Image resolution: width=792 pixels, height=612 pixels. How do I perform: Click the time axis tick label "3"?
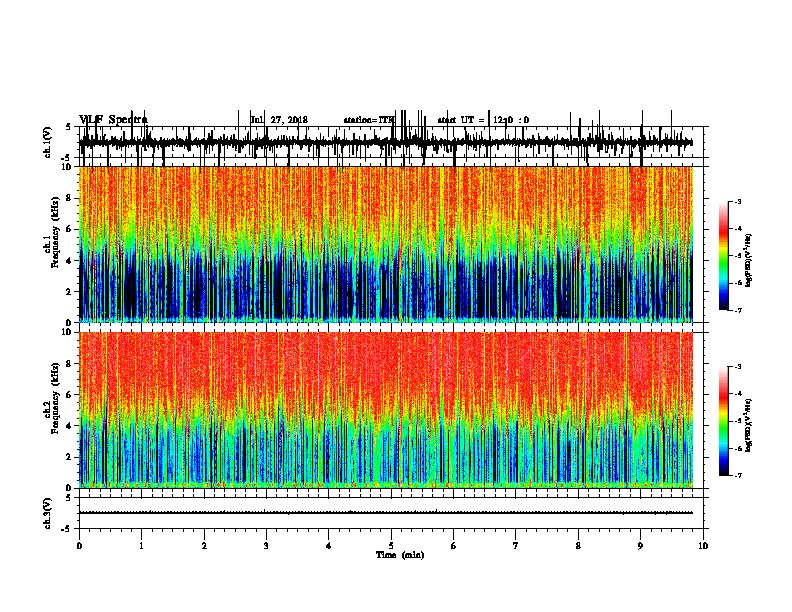click(x=266, y=545)
